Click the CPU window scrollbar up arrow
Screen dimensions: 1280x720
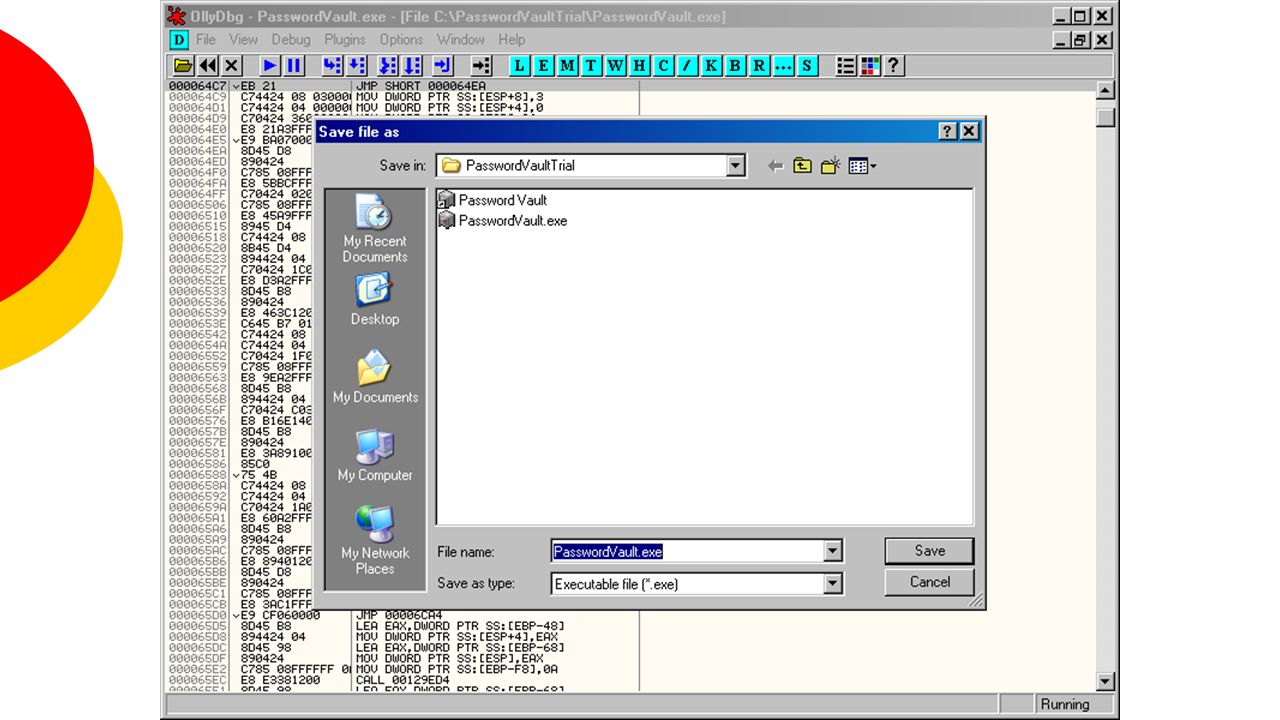(x=1105, y=91)
